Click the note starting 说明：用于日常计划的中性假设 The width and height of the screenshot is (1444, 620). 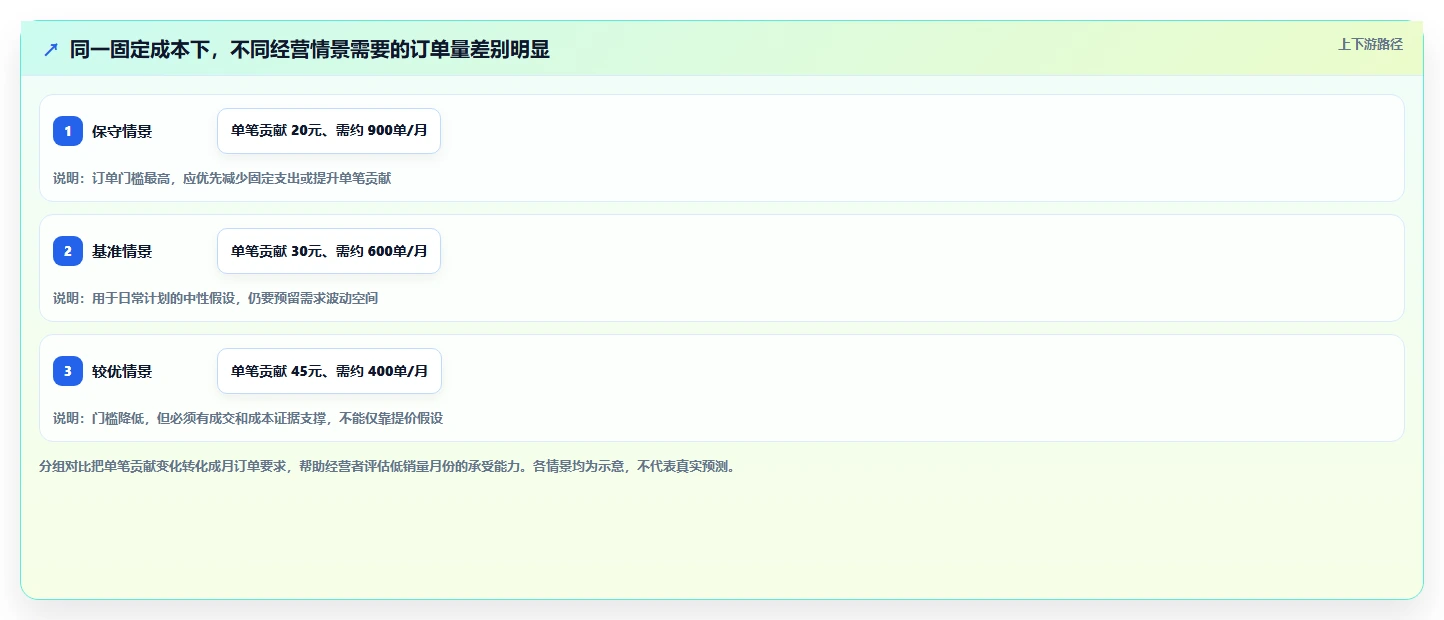pos(216,298)
